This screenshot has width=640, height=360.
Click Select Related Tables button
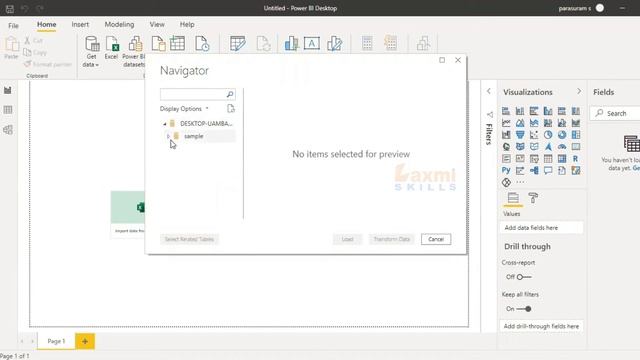pyautogui.click(x=189, y=239)
